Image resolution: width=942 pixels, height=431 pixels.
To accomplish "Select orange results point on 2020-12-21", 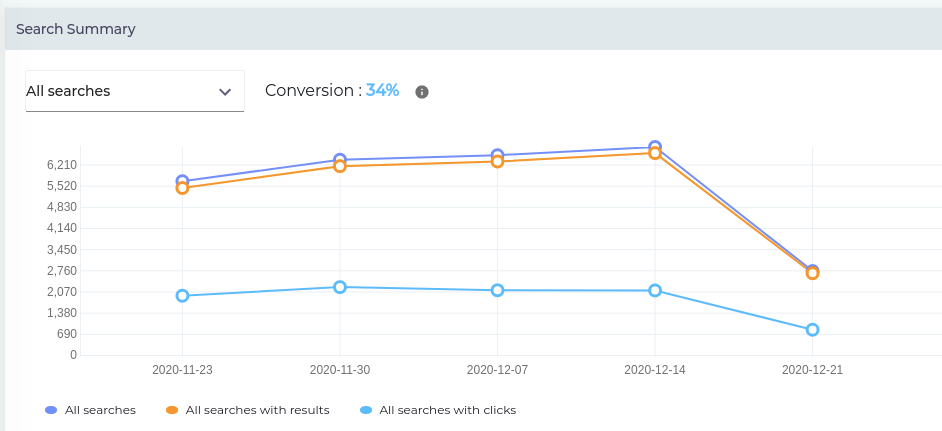I will (x=813, y=274).
